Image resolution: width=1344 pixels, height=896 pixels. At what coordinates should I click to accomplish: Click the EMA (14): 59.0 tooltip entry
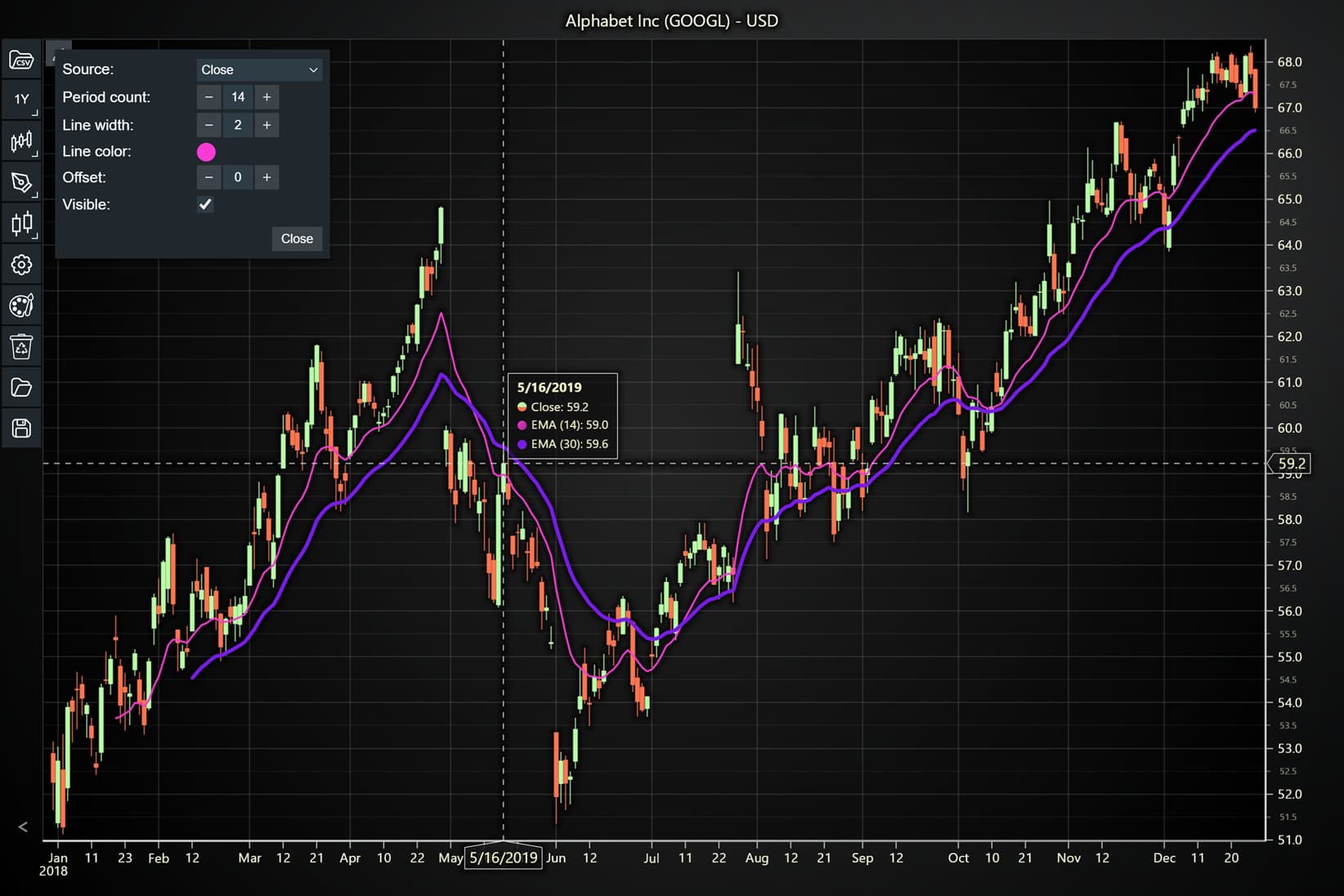coord(562,425)
